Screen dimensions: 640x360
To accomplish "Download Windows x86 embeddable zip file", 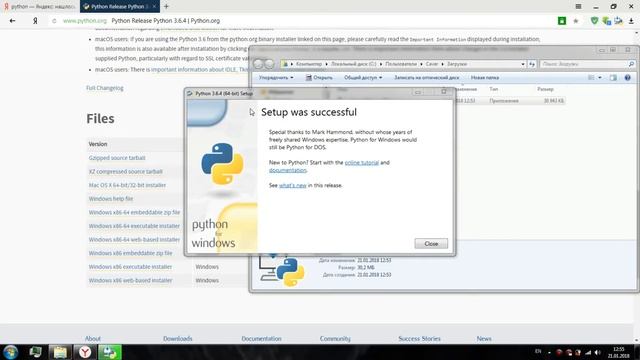I will (x=131, y=253).
